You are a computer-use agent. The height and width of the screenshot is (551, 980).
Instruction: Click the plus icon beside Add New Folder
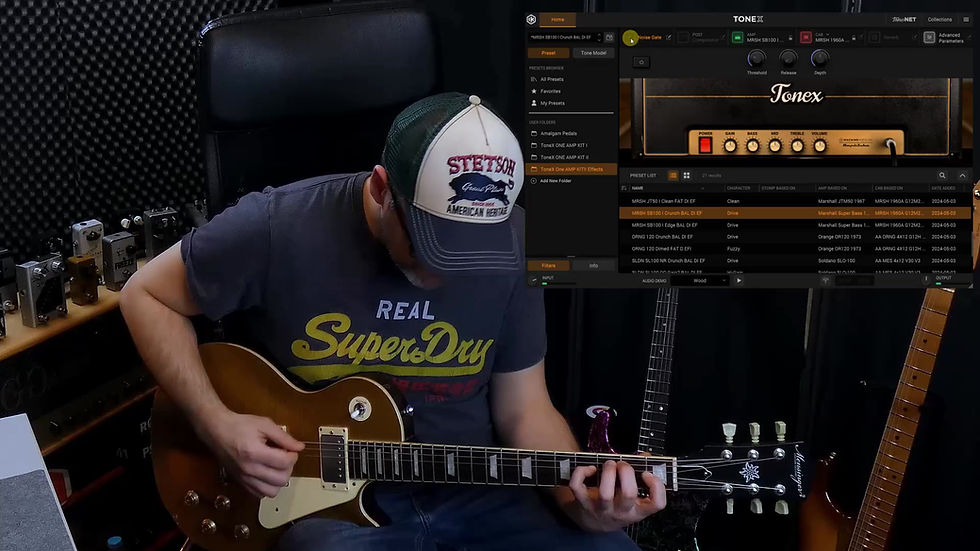(534, 181)
